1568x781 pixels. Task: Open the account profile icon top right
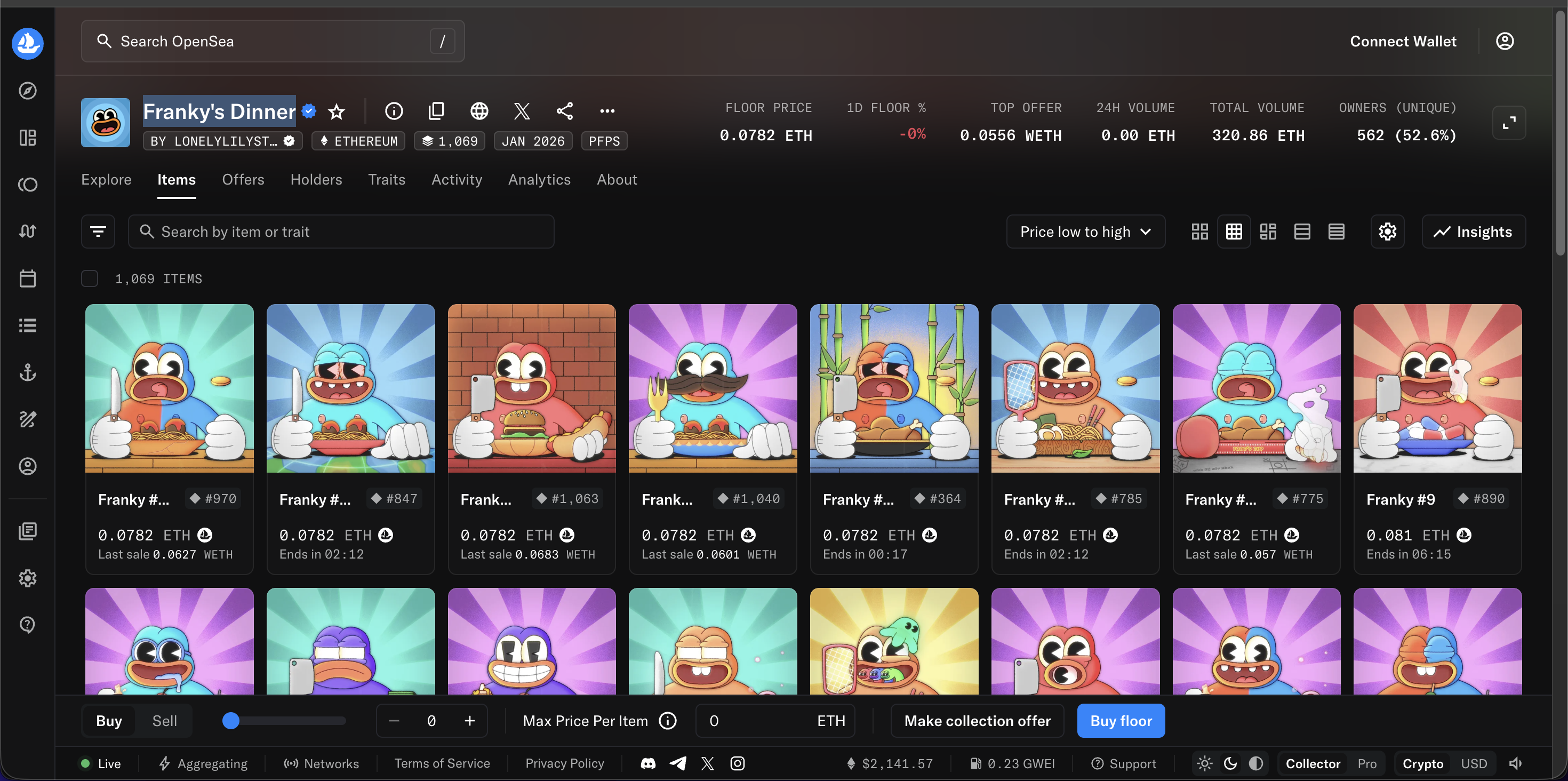[1505, 41]
